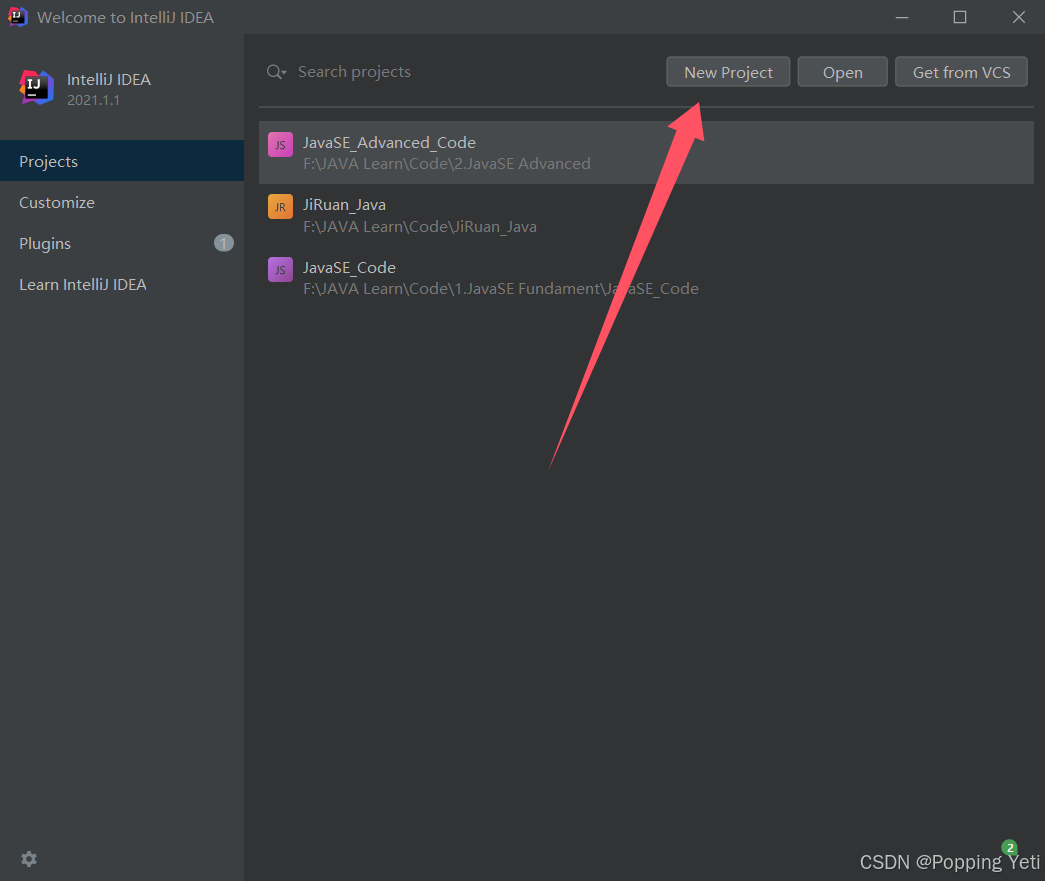Minimize the Welcome window
The height and width of the screenshot is (881, 1045).
(902, 17)
